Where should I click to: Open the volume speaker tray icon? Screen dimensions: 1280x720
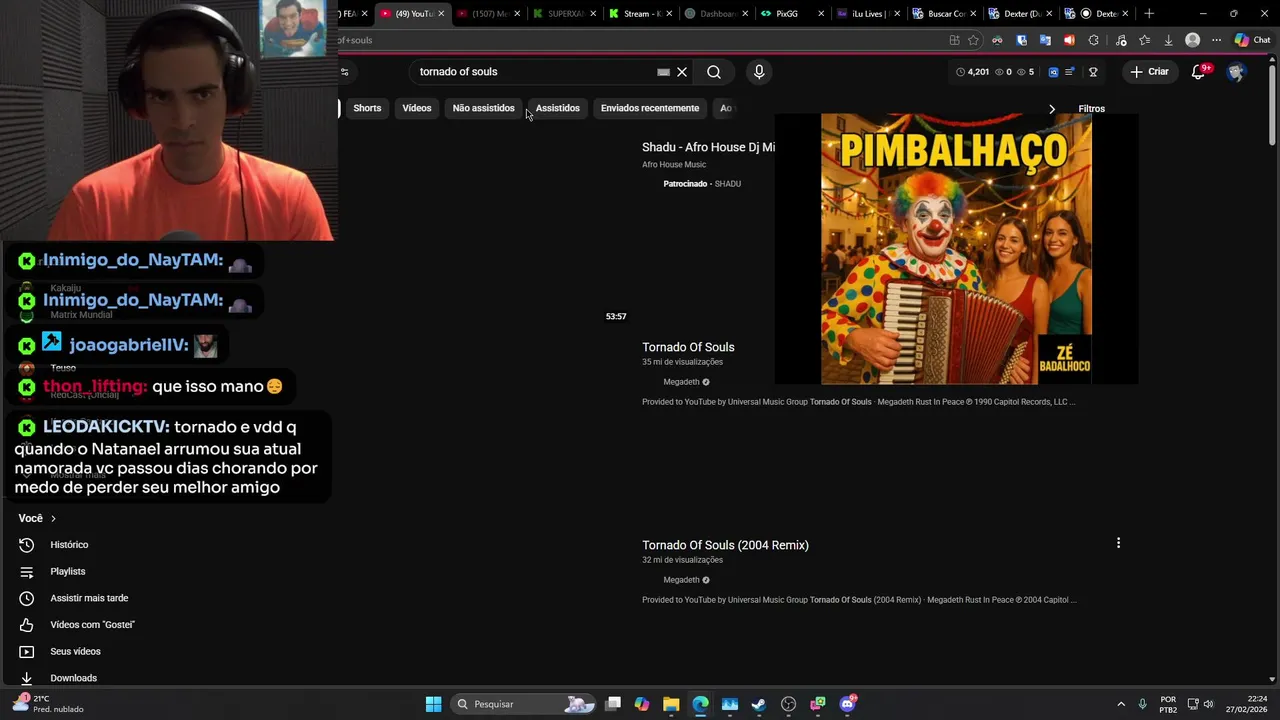[x=1208, y=704]
